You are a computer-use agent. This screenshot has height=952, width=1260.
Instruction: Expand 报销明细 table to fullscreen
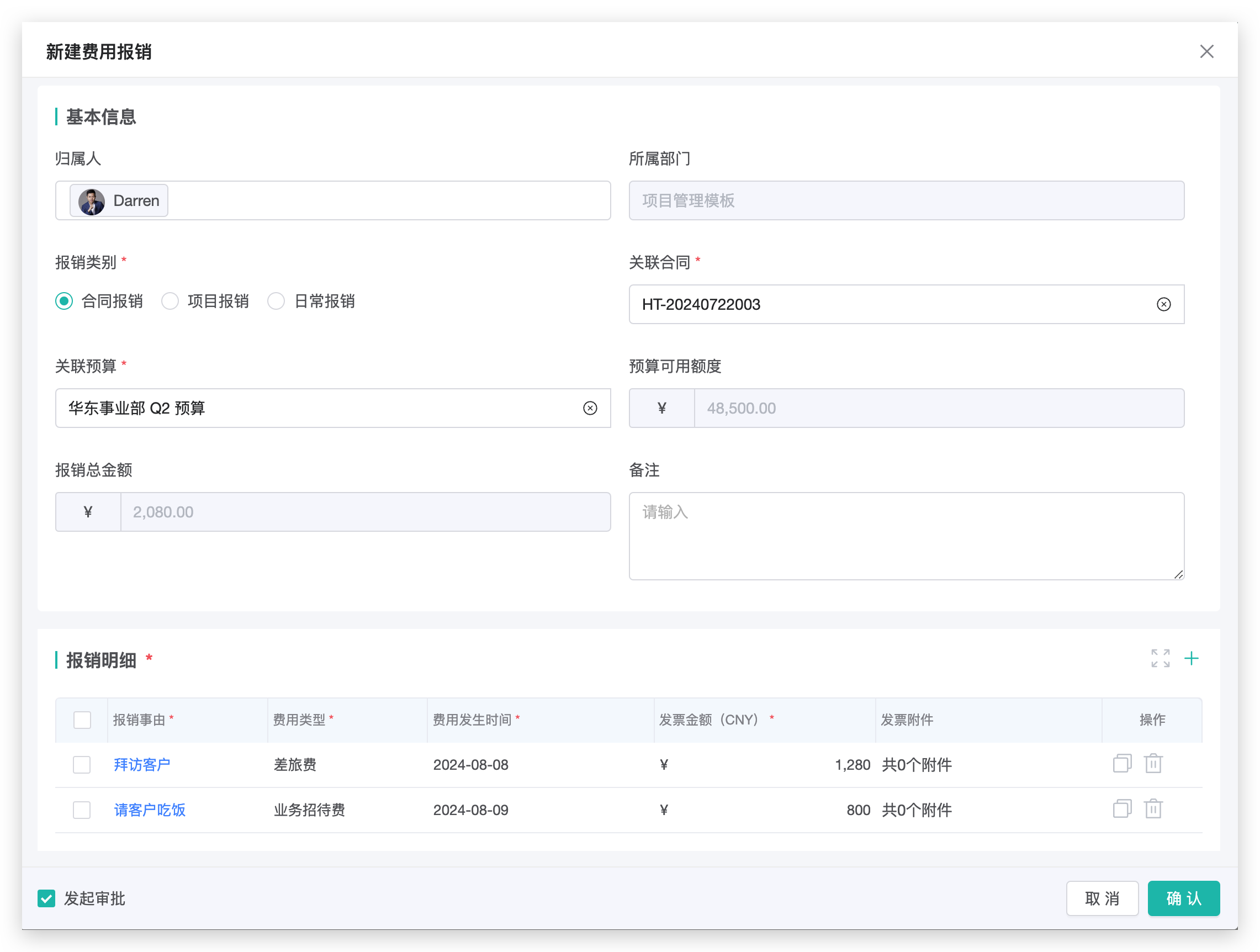click(1160, 658)
